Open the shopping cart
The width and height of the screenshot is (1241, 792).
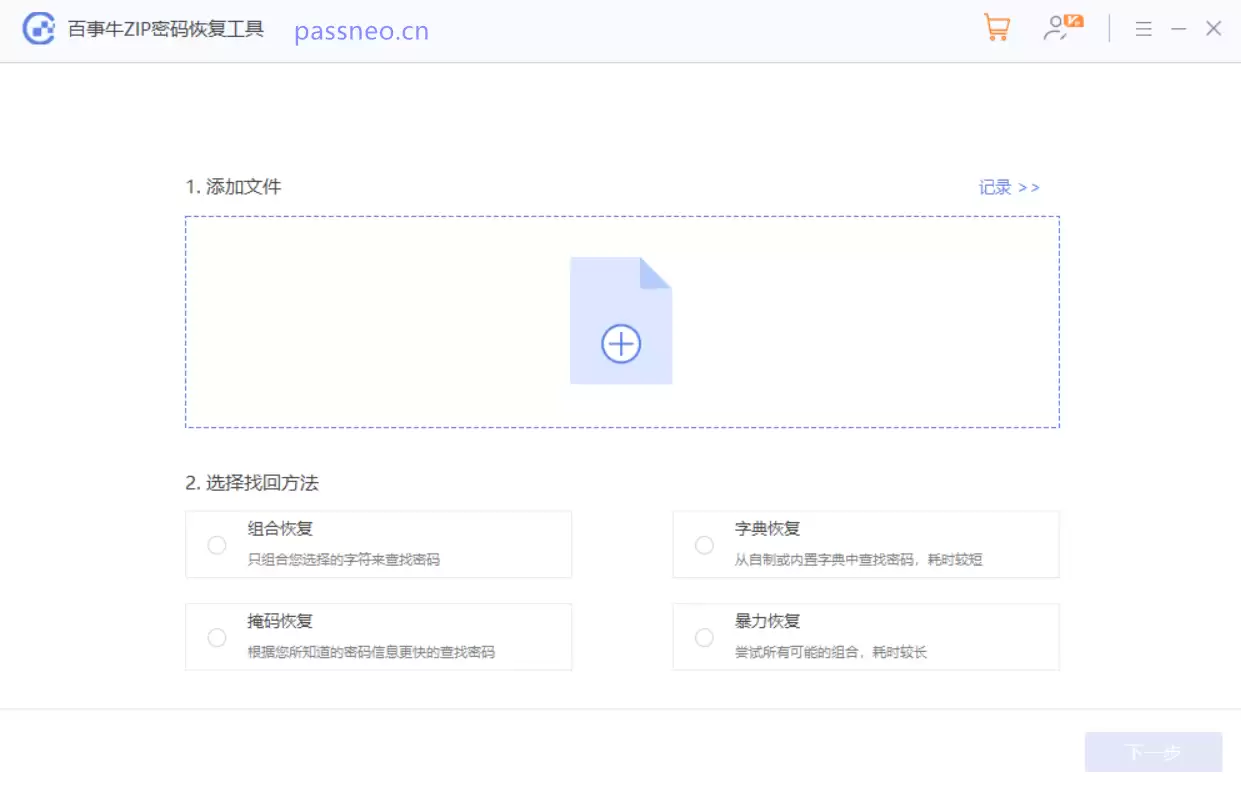[x=997, y=28]
